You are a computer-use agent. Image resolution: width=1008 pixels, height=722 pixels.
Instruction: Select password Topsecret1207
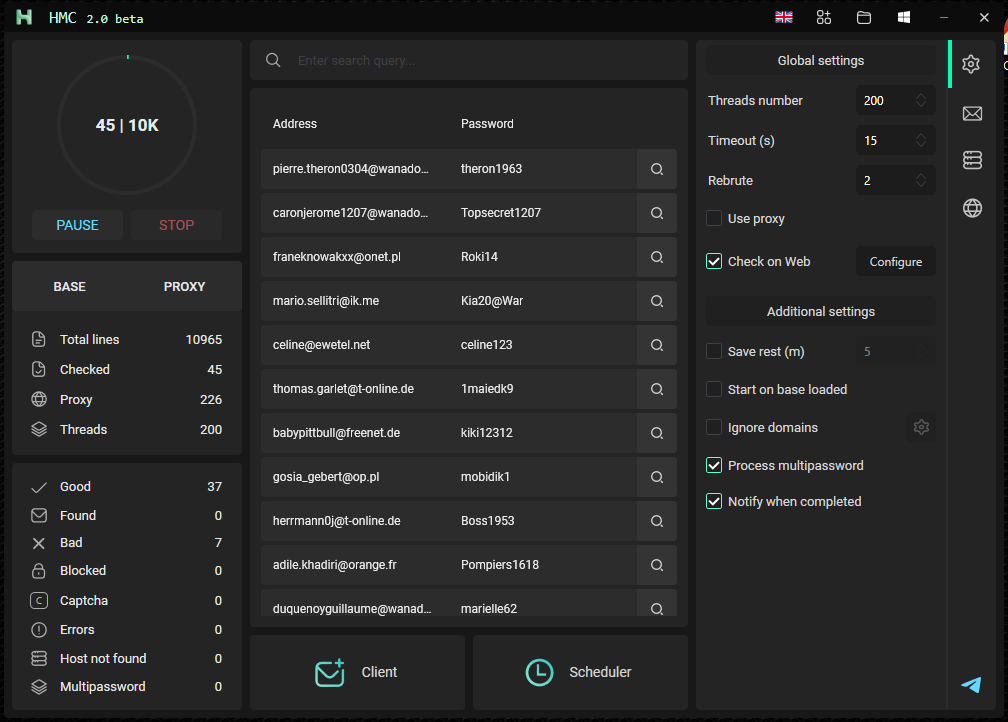pos(501,213)
